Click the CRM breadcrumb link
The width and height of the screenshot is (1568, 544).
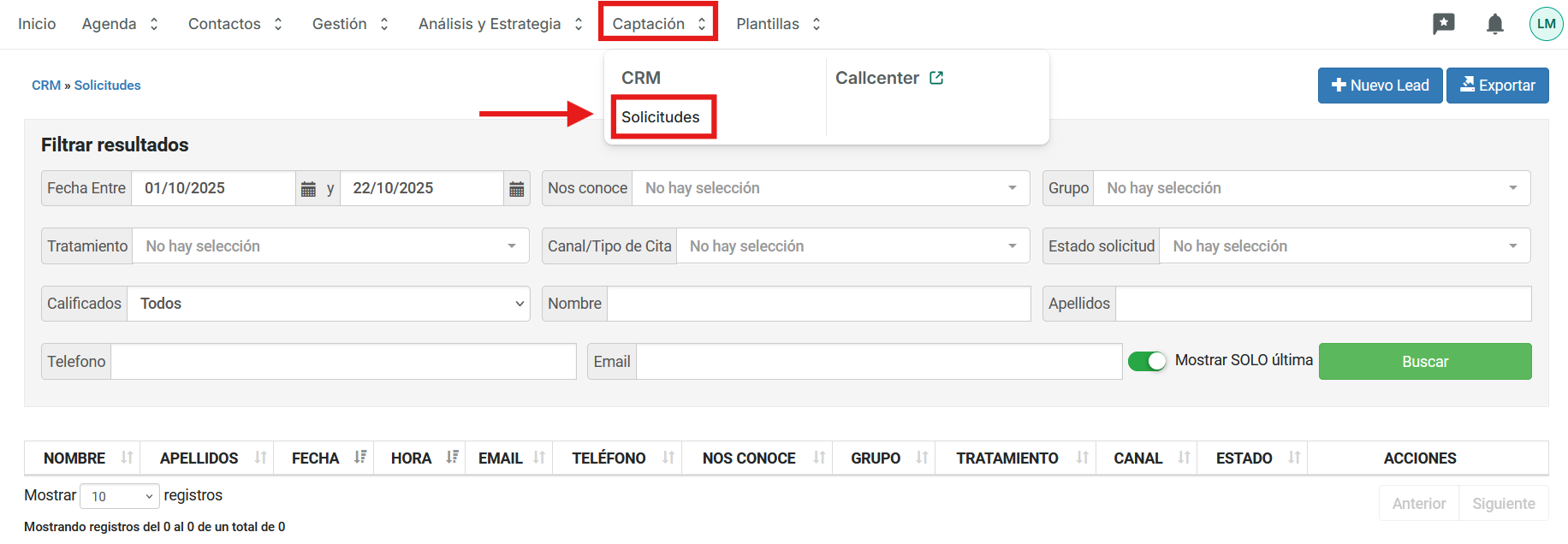(x=46, y=86)
